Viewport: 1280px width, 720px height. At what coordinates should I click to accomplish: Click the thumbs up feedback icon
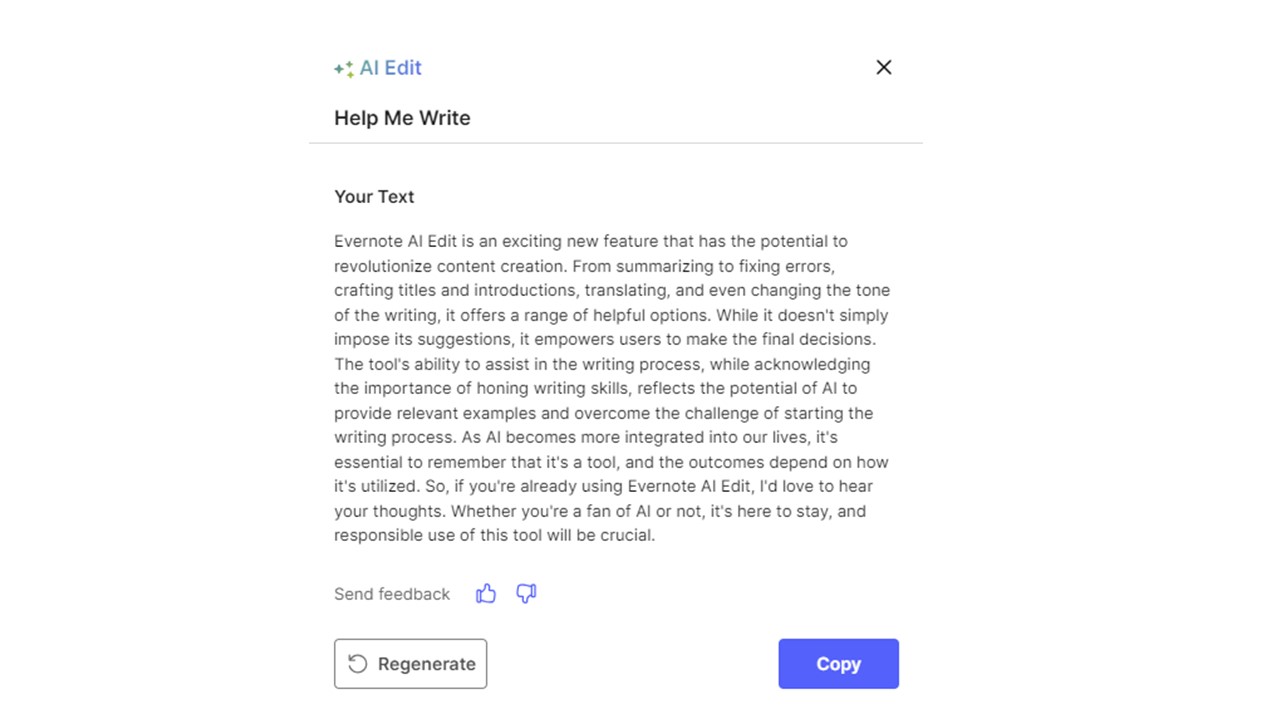pos(486,594)
